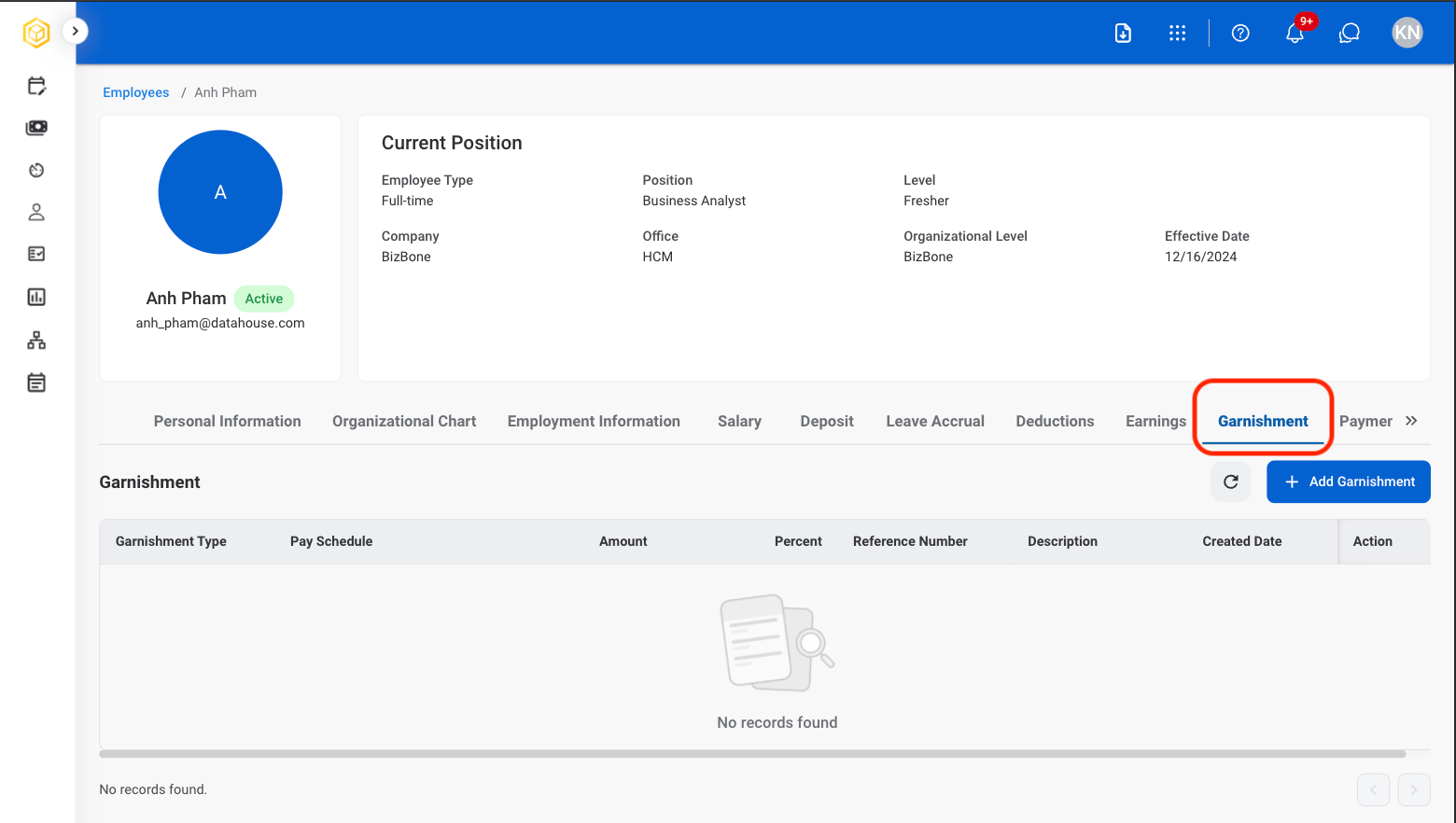Viewport: 1456px width, 823px height.
Task: Open the organization hierarchy icon in the sidebar
Action: coord(36,341)
